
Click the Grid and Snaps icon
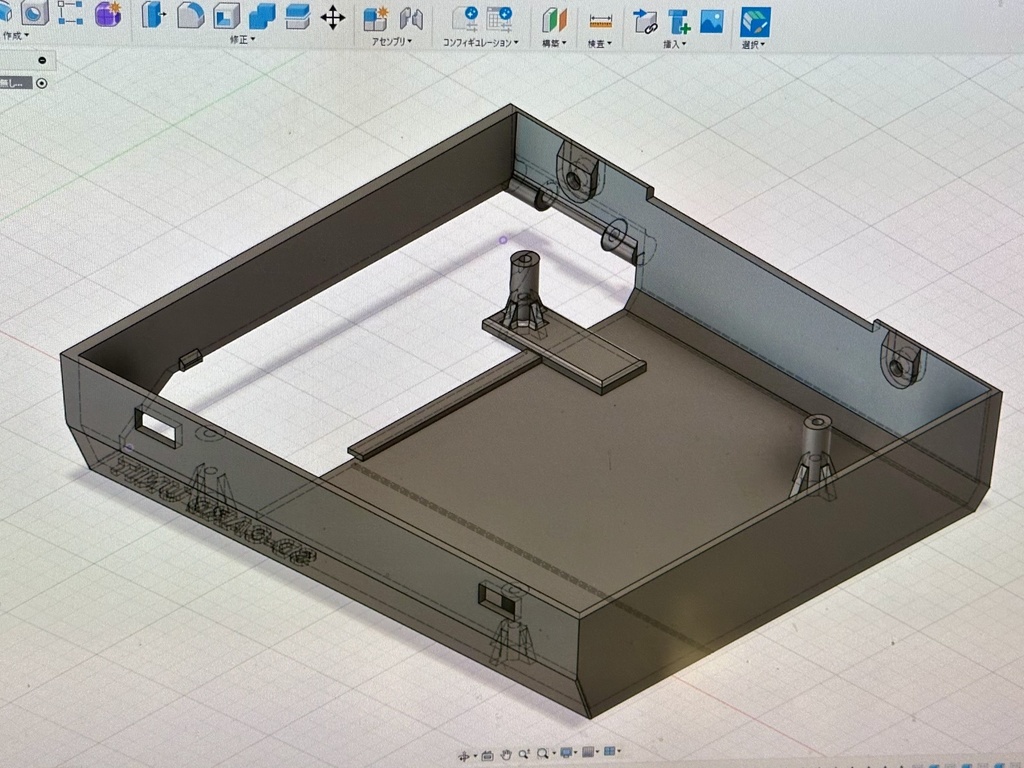588,752
